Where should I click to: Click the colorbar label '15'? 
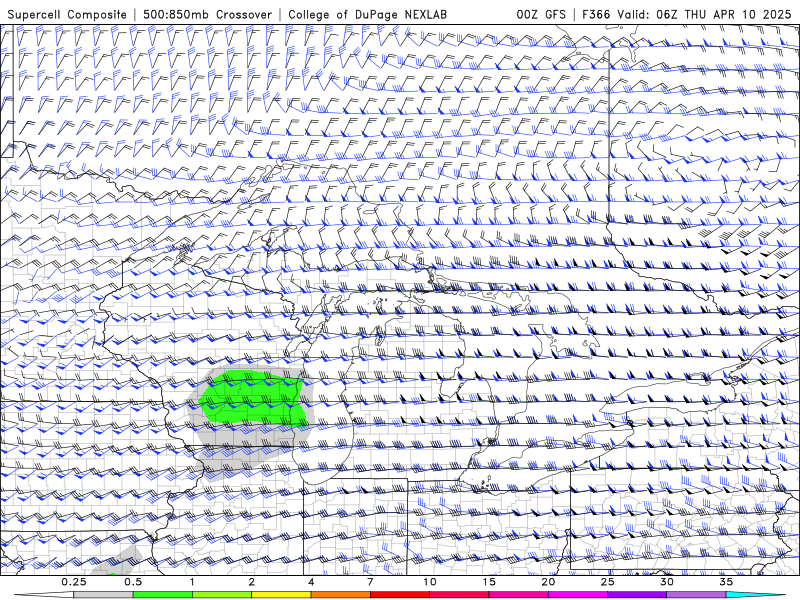pyautogui.click(x=489, y=582)
